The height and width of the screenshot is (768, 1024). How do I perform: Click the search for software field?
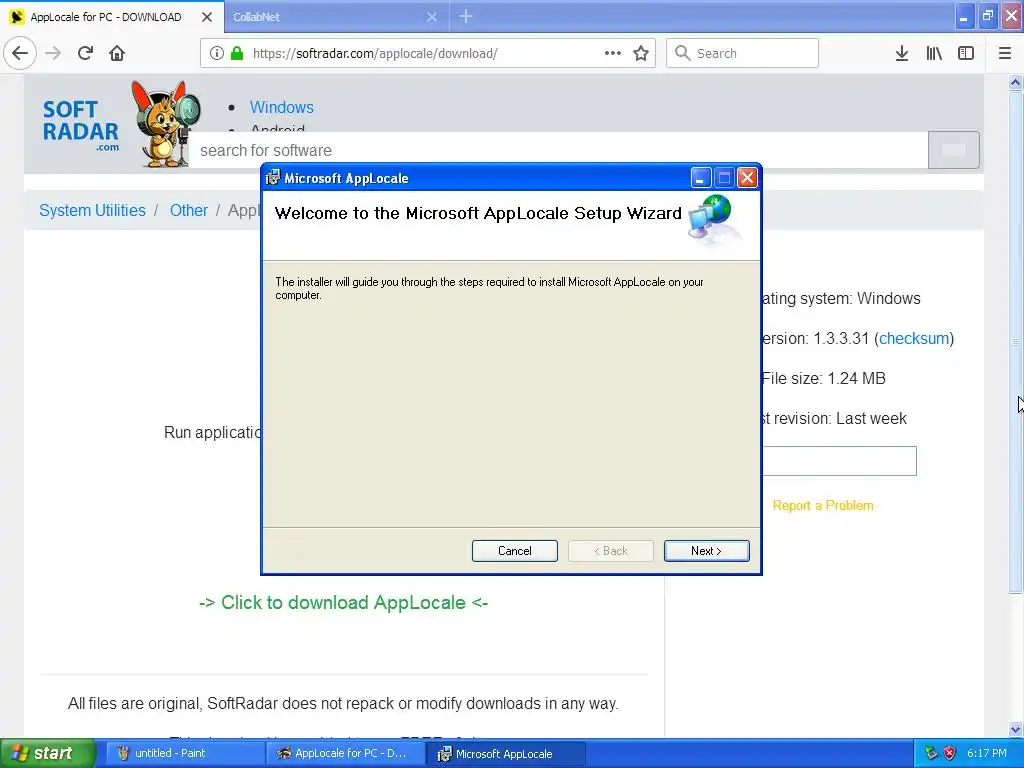pyautogui.click(x=558, y=150)
